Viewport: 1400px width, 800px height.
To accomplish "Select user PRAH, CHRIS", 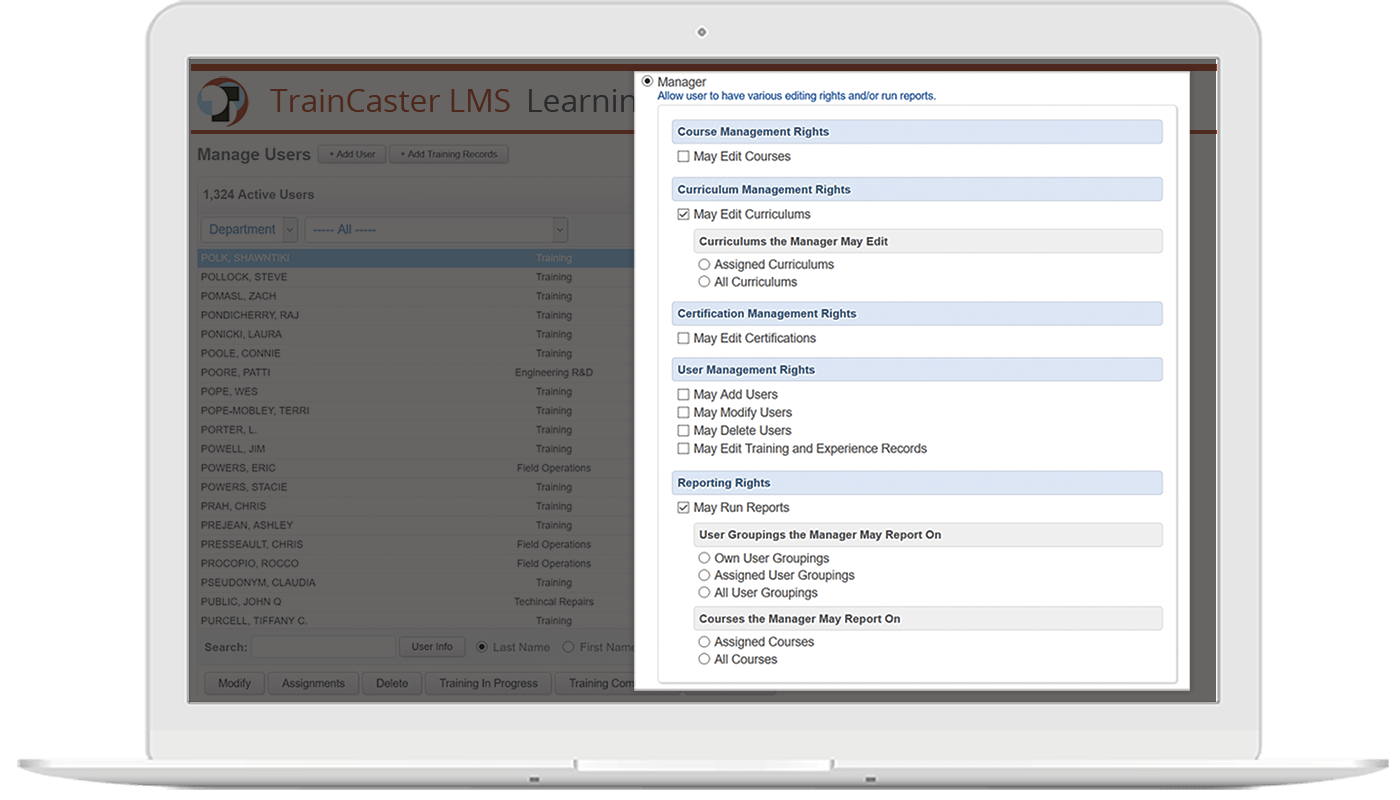I will pyautogui.click(x=416, y=506).
